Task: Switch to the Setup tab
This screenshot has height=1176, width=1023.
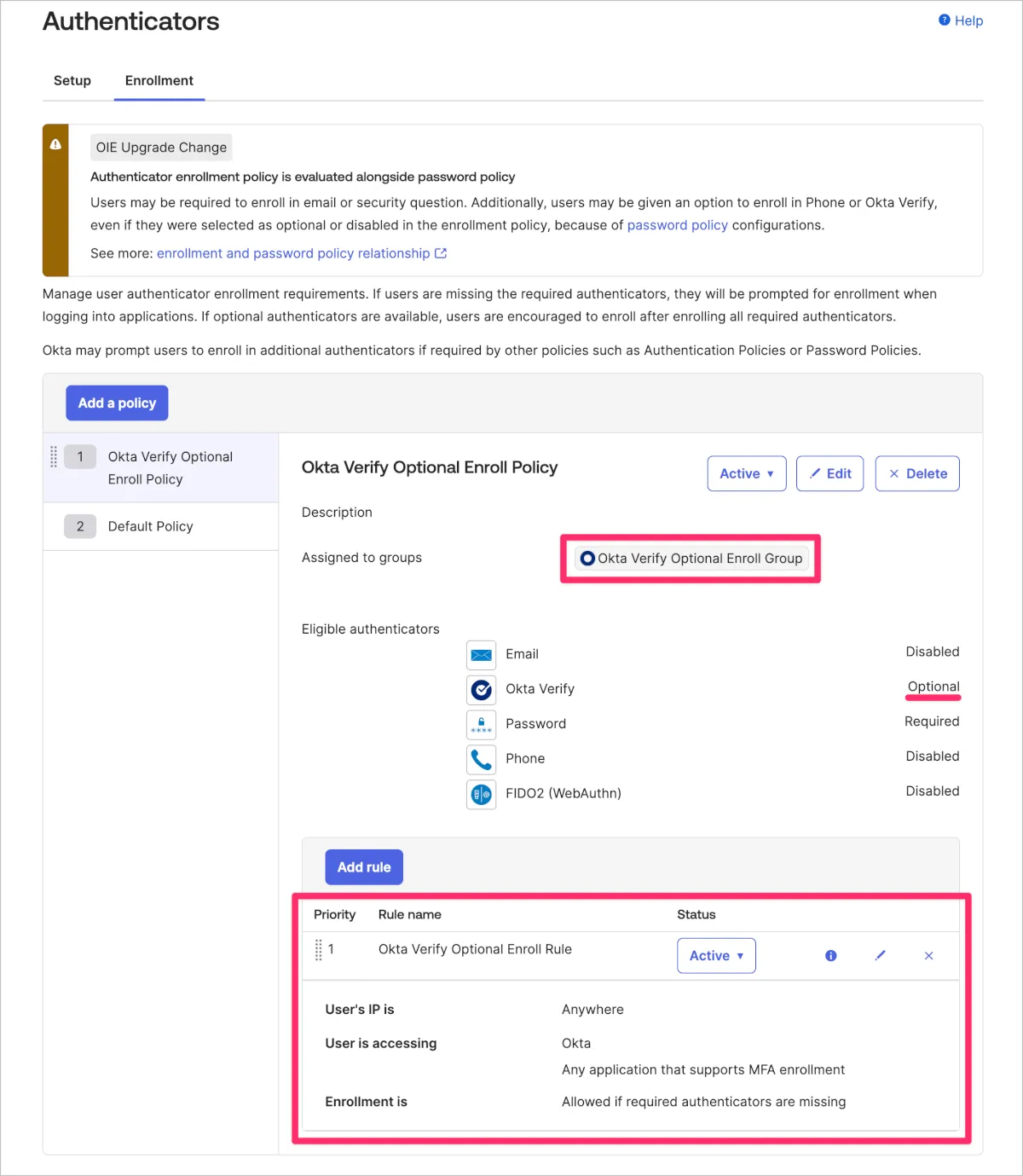Action: (72, 81)
